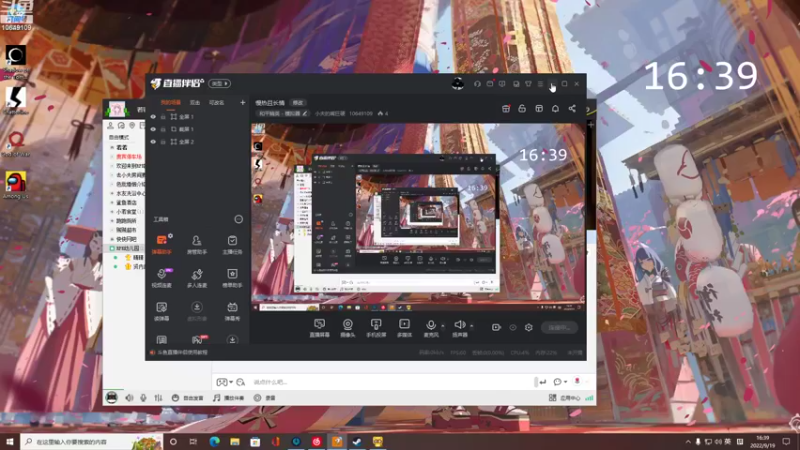Viewport: 800px width, 450px height.
Task: Click the share icon above preview
Action: coord(572,109)
